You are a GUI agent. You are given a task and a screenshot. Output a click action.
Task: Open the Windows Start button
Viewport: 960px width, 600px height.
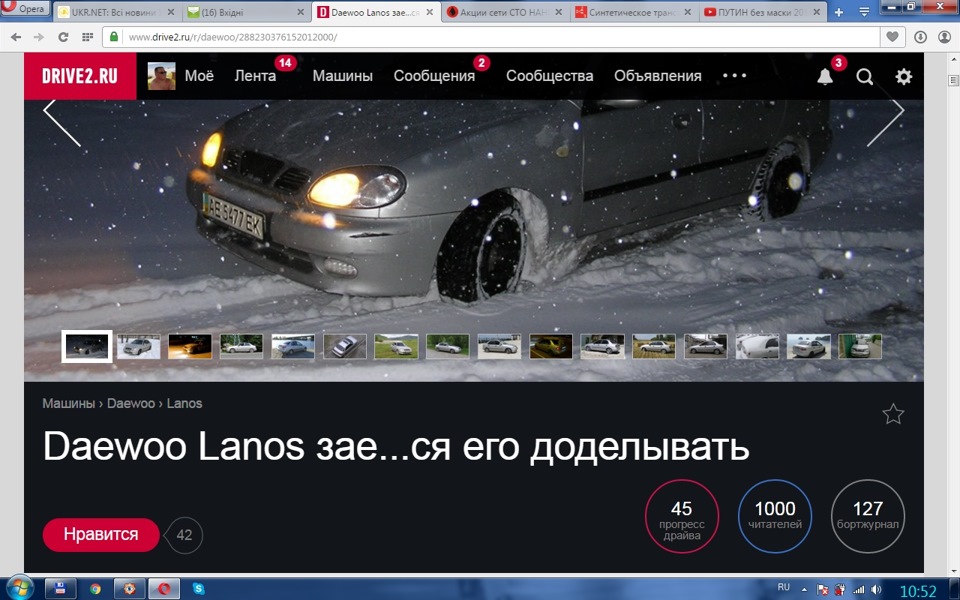(x=20, y=588)
